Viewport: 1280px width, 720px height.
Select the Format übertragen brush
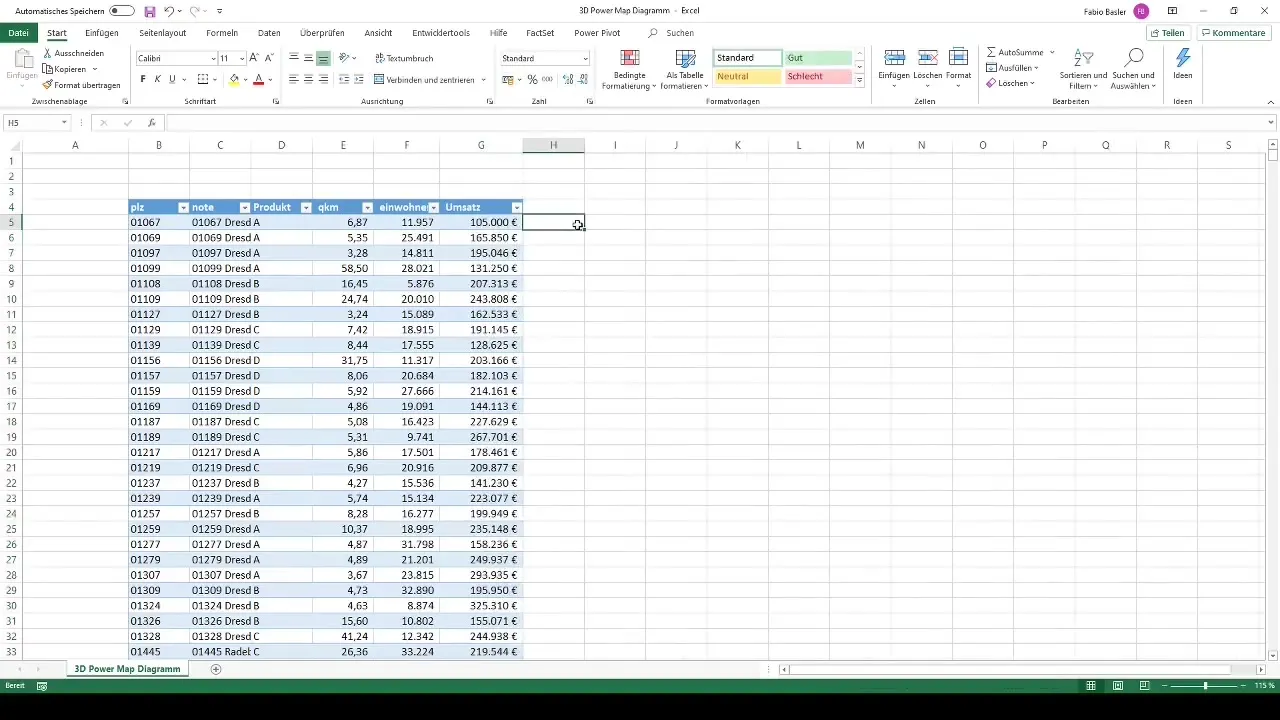pos(48,85)
